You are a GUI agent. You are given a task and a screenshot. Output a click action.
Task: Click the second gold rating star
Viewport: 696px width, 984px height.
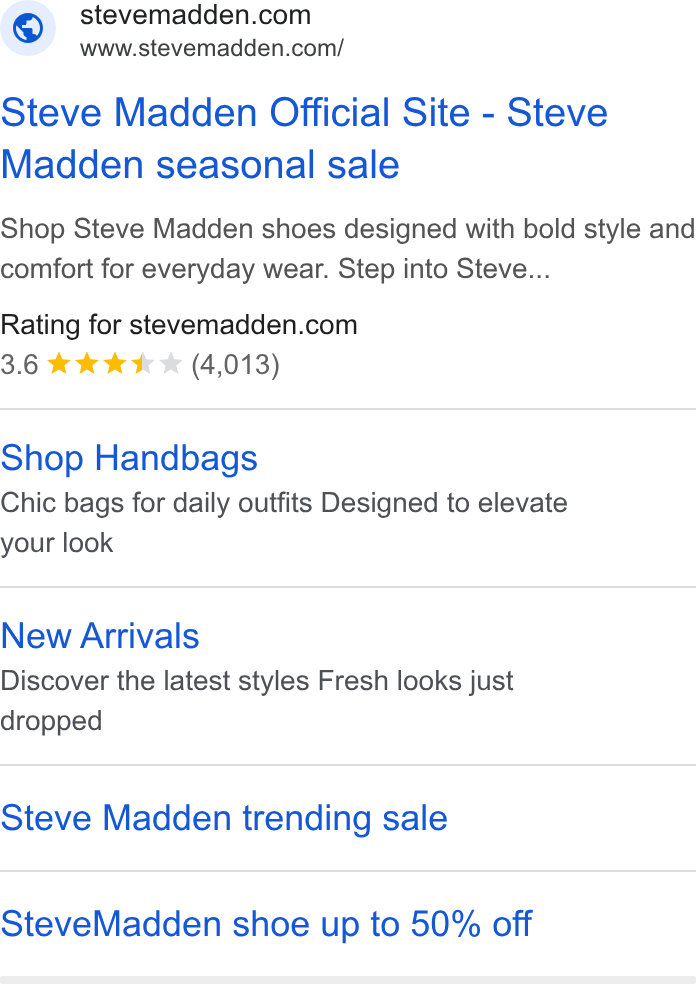(87, 363)
